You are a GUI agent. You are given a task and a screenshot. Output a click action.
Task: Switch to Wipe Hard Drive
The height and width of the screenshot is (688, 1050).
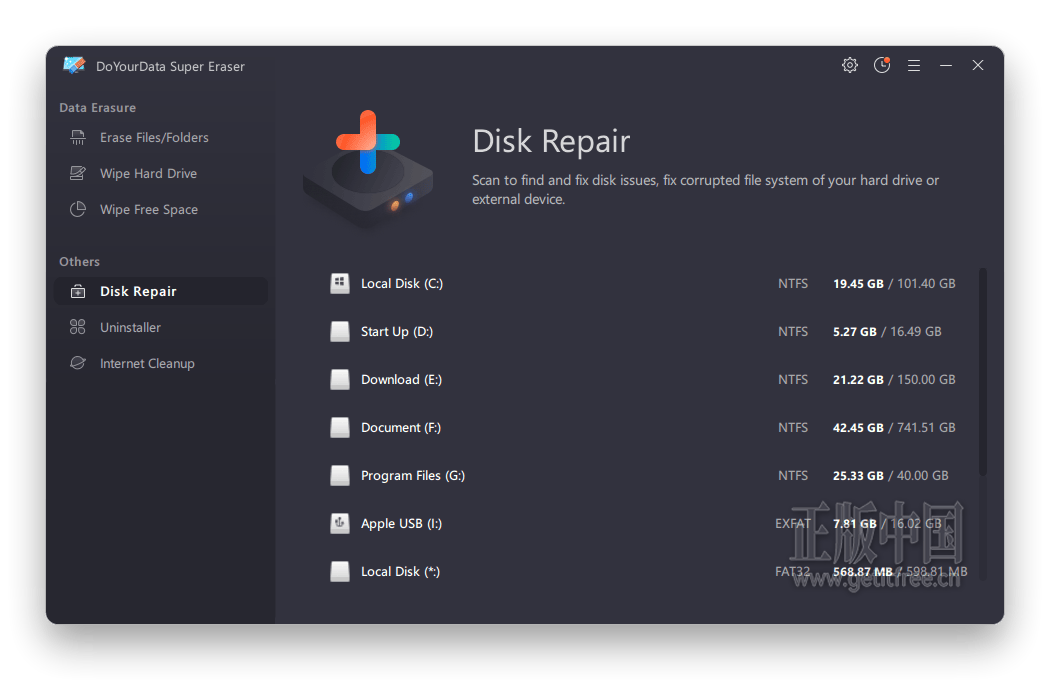pyautogui.click(x=161, y=174)
